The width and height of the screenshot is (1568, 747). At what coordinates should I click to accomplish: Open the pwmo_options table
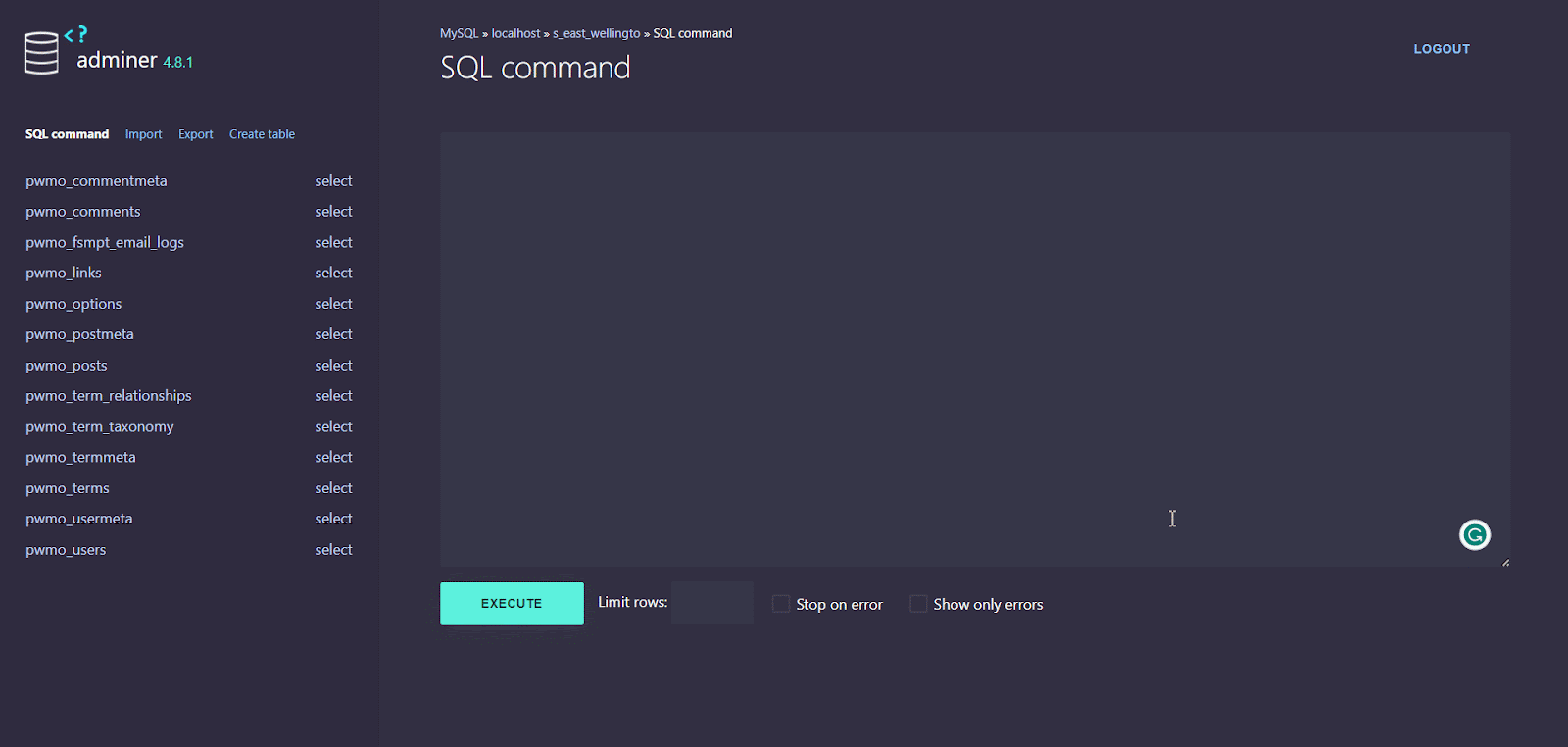[73, 304]
